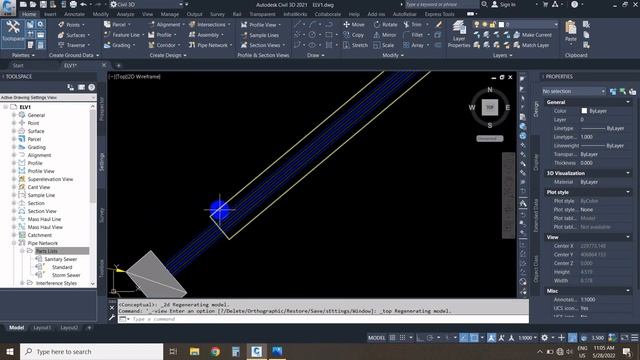Click the Sample Lines tool
The height and width of the screenshot is (360, 640).
pyautogui.click(x=260, y=35)
